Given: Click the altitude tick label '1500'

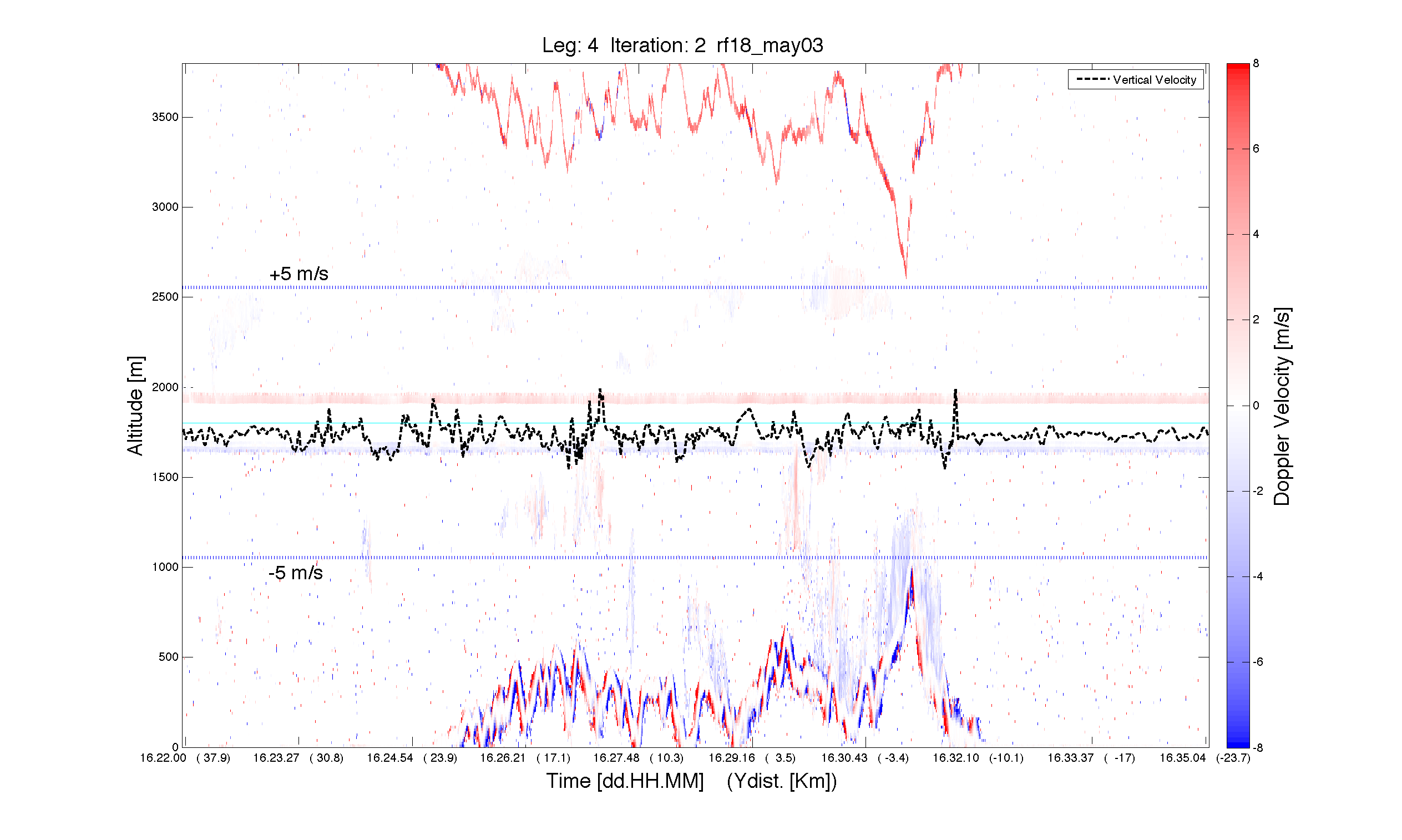Looking at the screenshot, I should 165,477.
